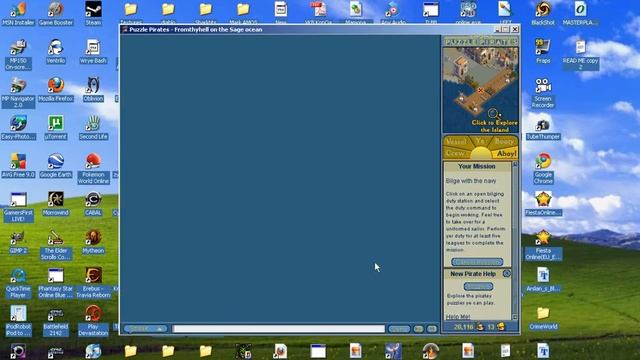Open the Booty tab
The height and width of the screenshot is (360, 640).
click(x=504, y=142)
